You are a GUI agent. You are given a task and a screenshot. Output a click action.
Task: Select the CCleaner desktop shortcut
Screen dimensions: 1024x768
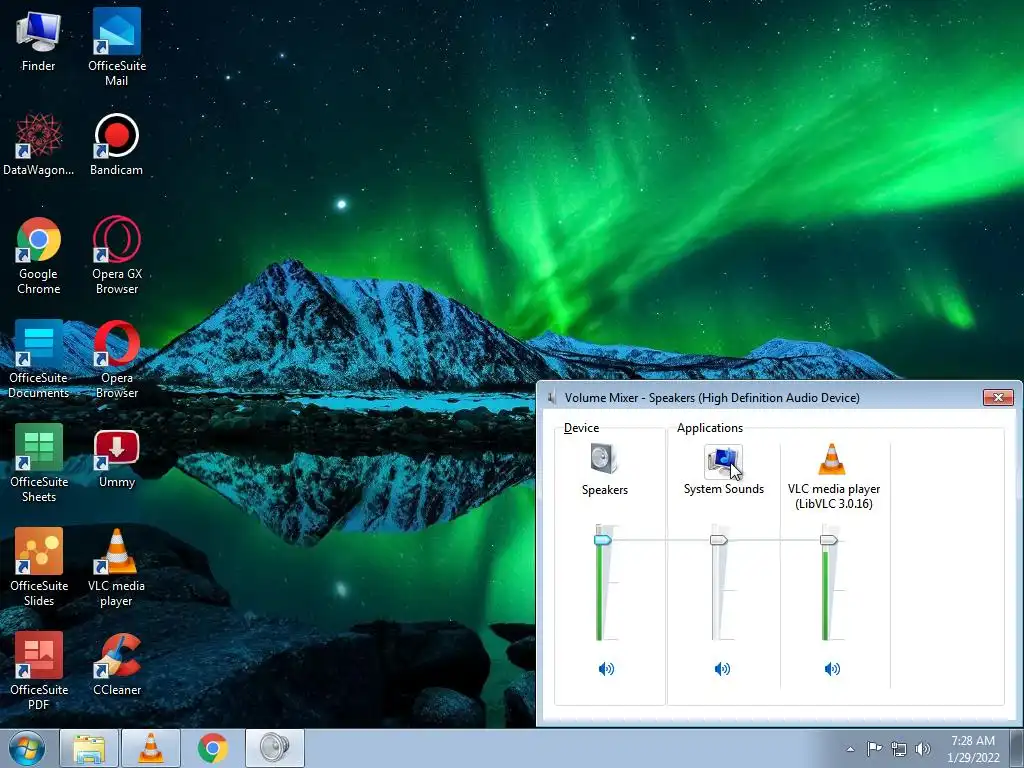point(117,664)
